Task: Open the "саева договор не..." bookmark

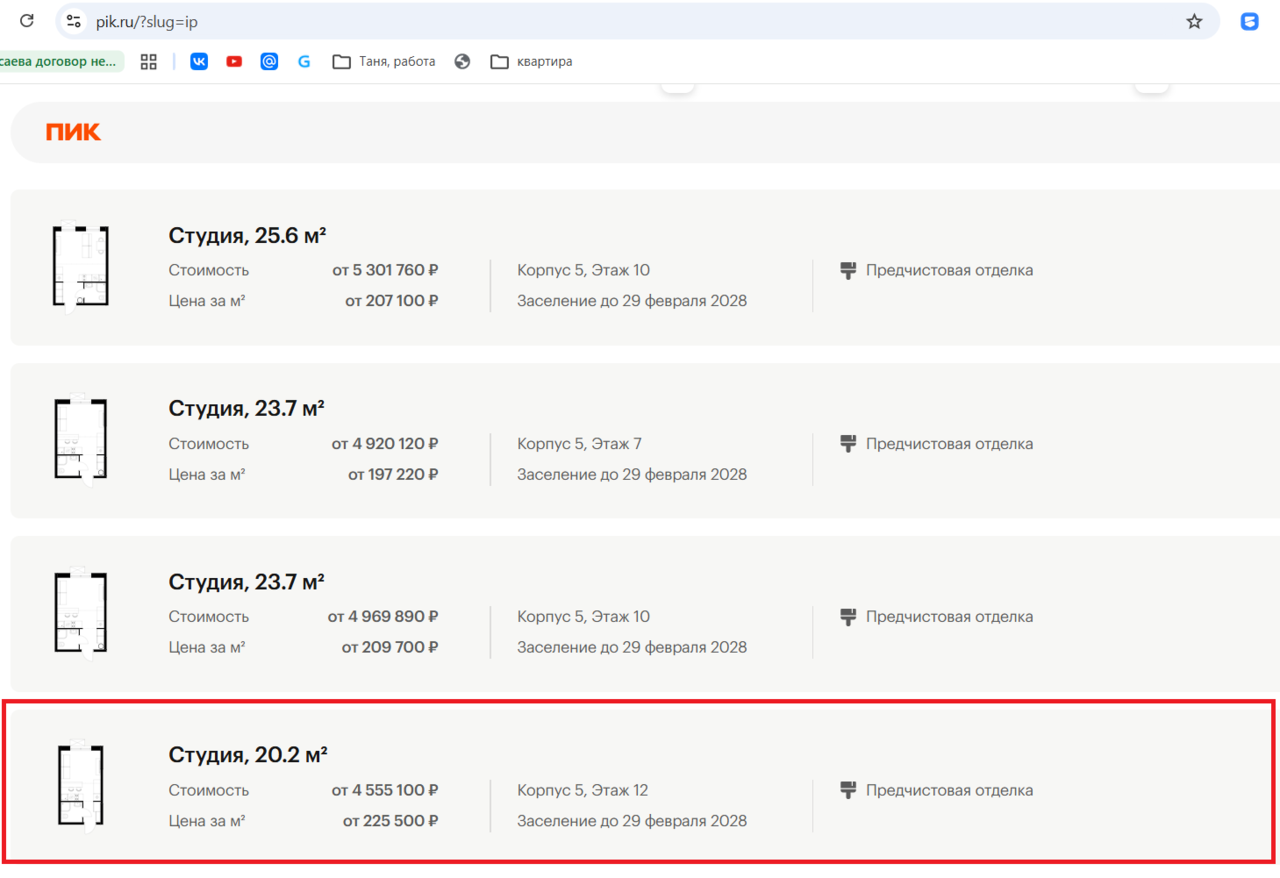Action: 60,62
